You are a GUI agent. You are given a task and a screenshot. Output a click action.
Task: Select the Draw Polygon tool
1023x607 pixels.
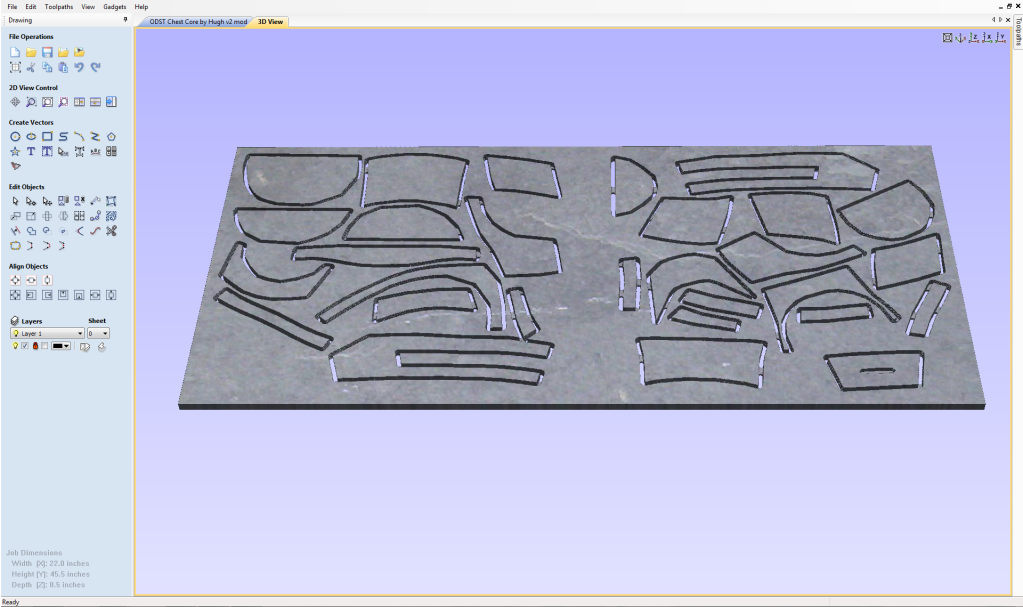111,136
